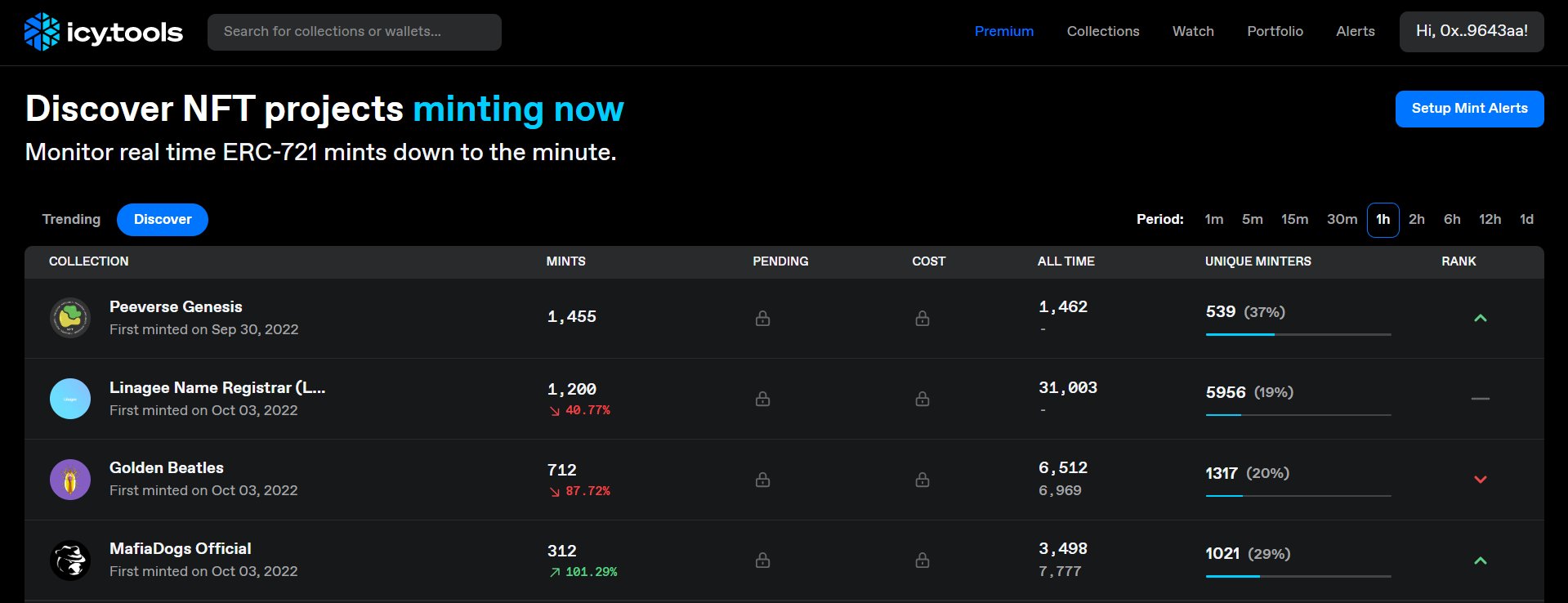Open the MafiaDogs Official collection link
Image resolution: width=1568 pixels, height=603 pixels.
pos(181,549)
